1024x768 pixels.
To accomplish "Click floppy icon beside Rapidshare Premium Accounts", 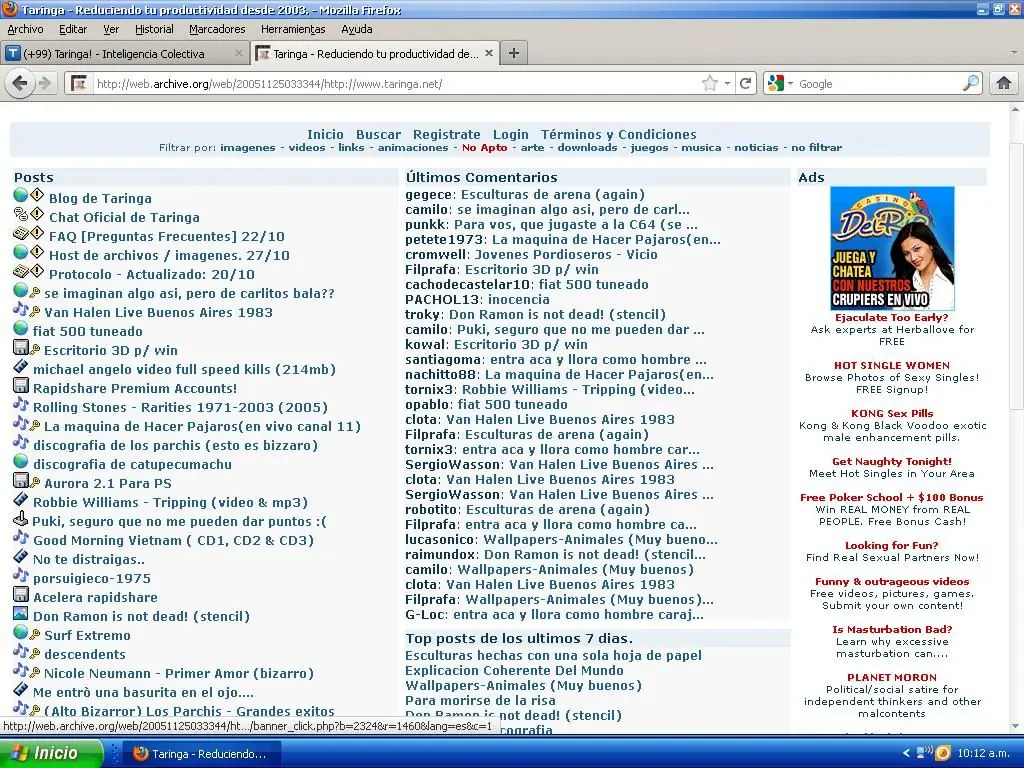I will 21,385.
